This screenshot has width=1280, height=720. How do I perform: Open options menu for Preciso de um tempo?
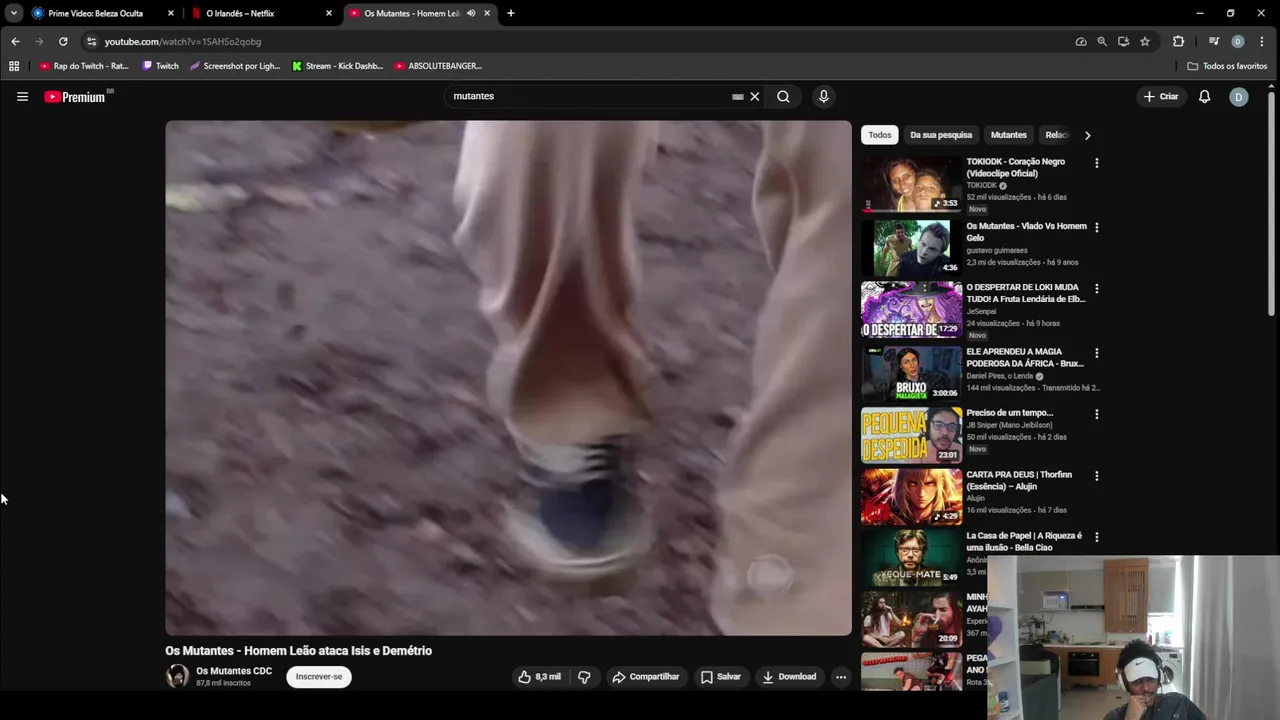[x=1096, y=415]
